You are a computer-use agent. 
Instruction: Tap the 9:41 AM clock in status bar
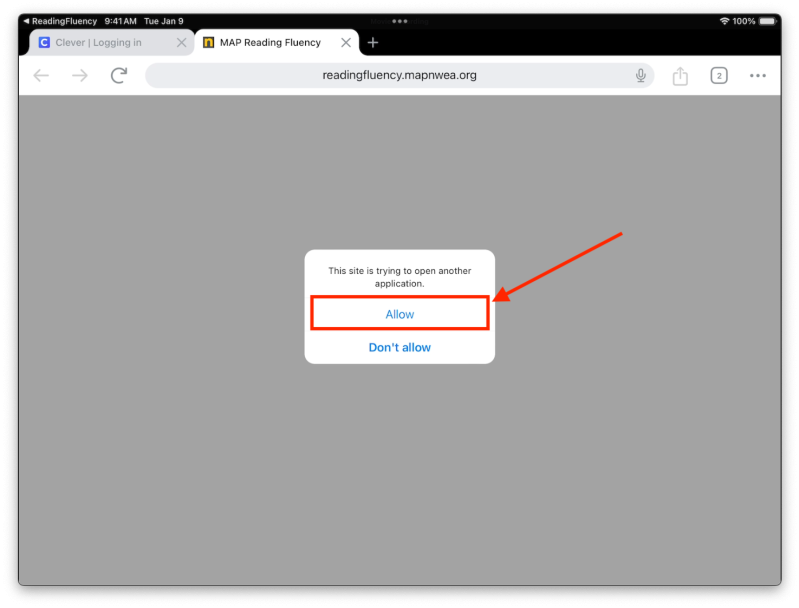120,21
